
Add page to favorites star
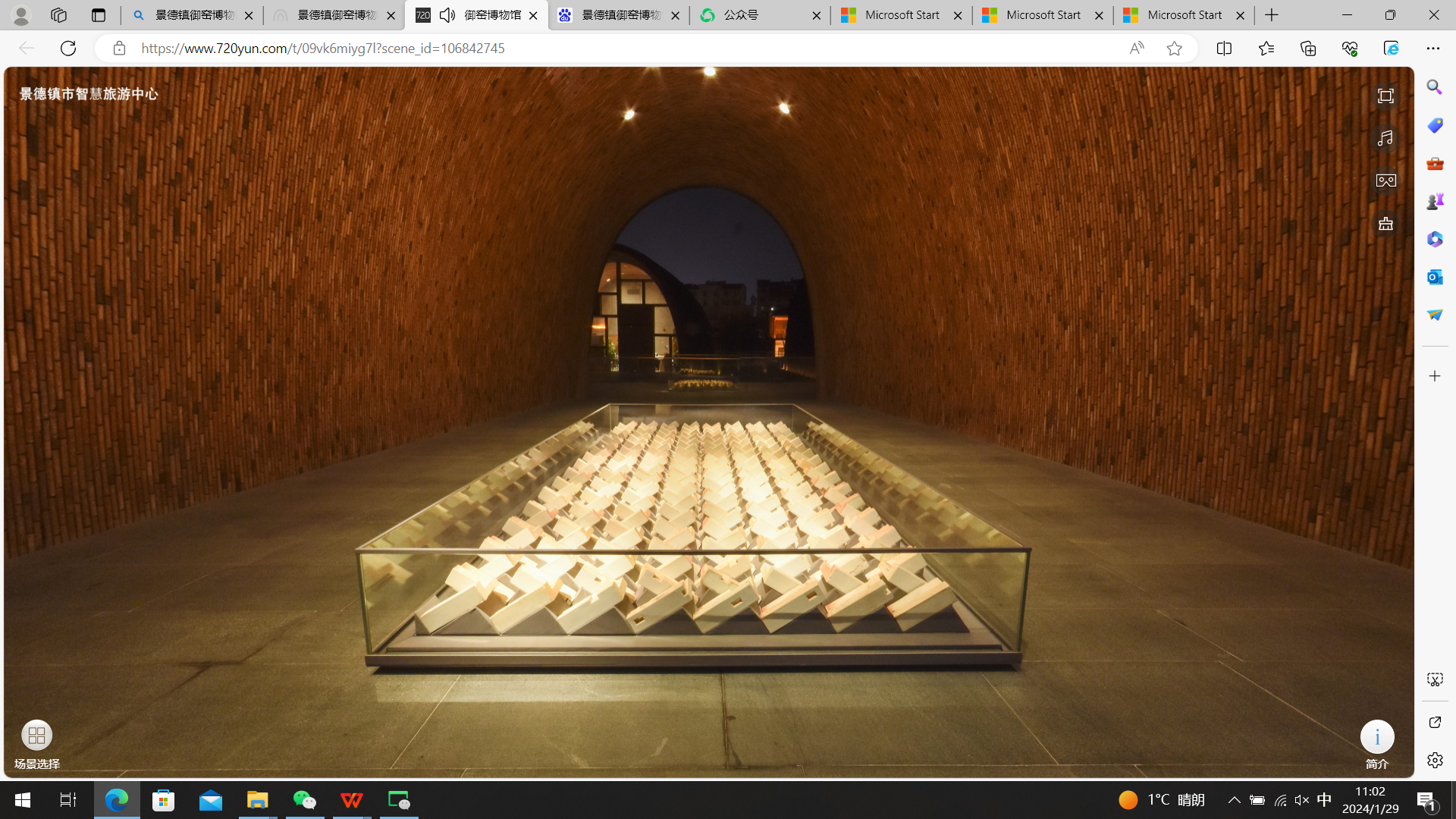coord(1174,49)
